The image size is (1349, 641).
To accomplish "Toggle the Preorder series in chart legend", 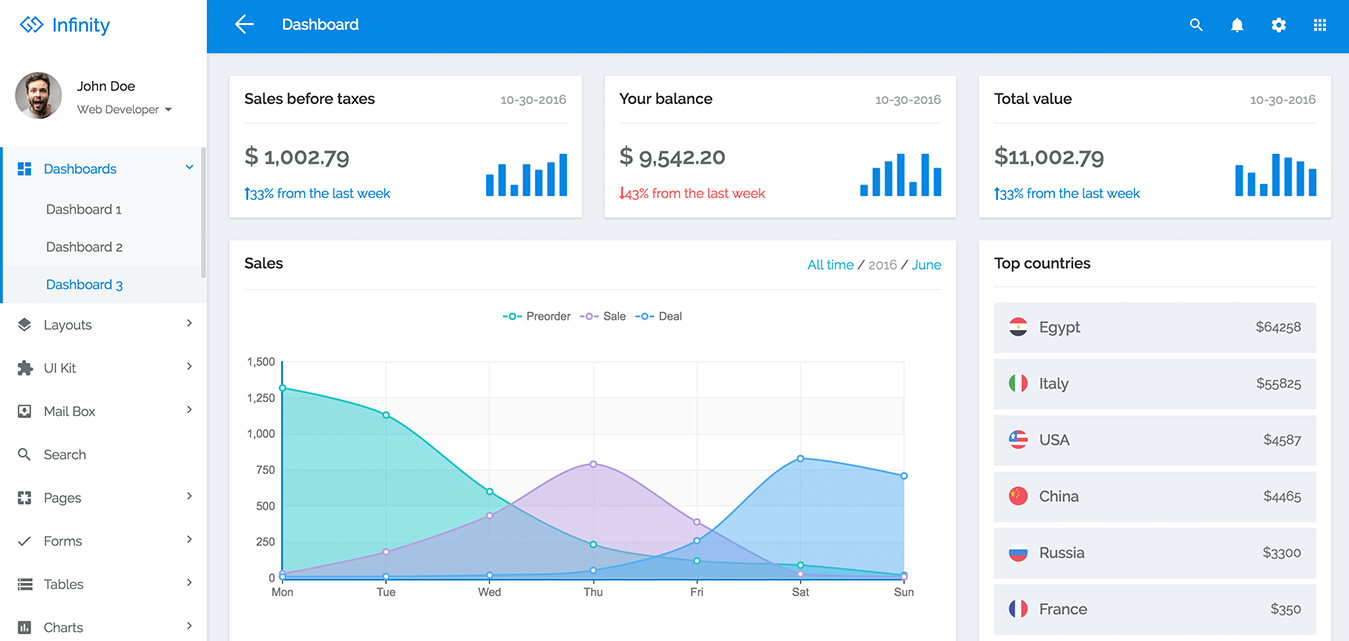I will click(537, 316).
